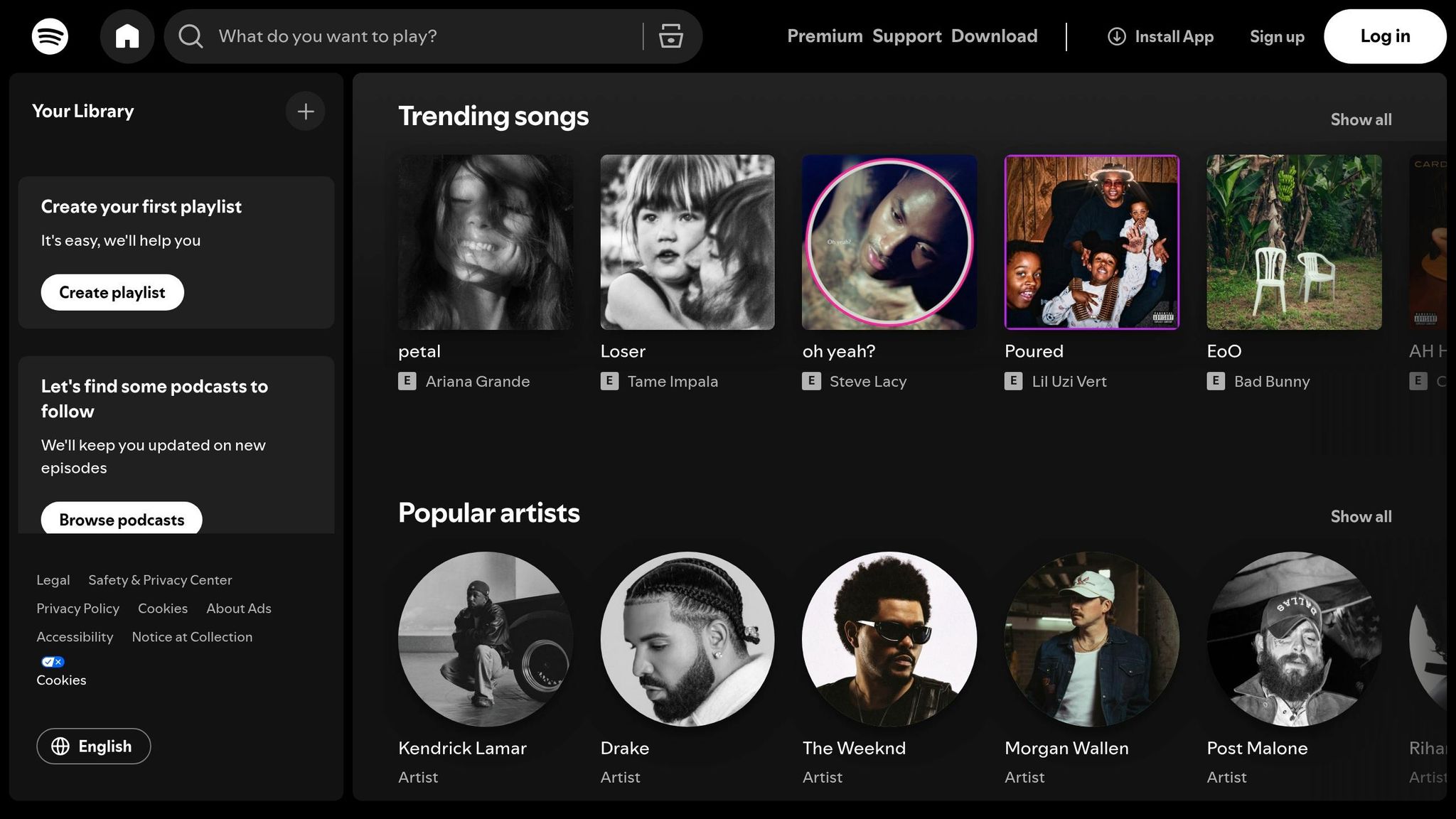
Task: Open Drake artist photo
Action: [687, 639]
